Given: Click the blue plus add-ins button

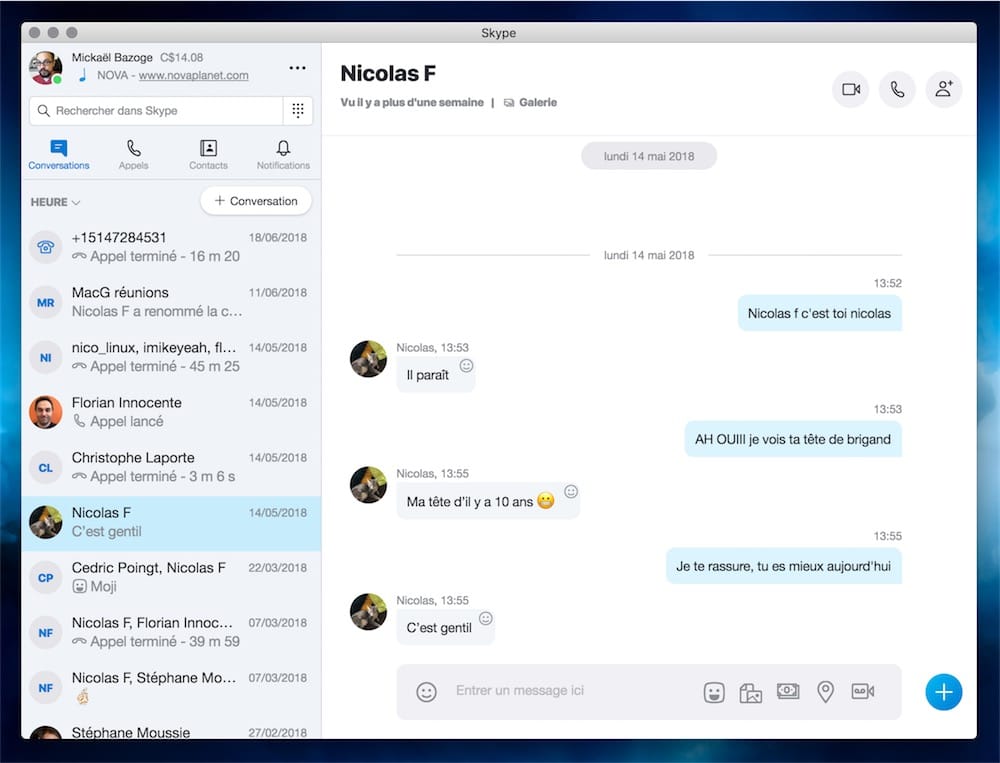Looking at the screenshot, I should pos(944,692).
